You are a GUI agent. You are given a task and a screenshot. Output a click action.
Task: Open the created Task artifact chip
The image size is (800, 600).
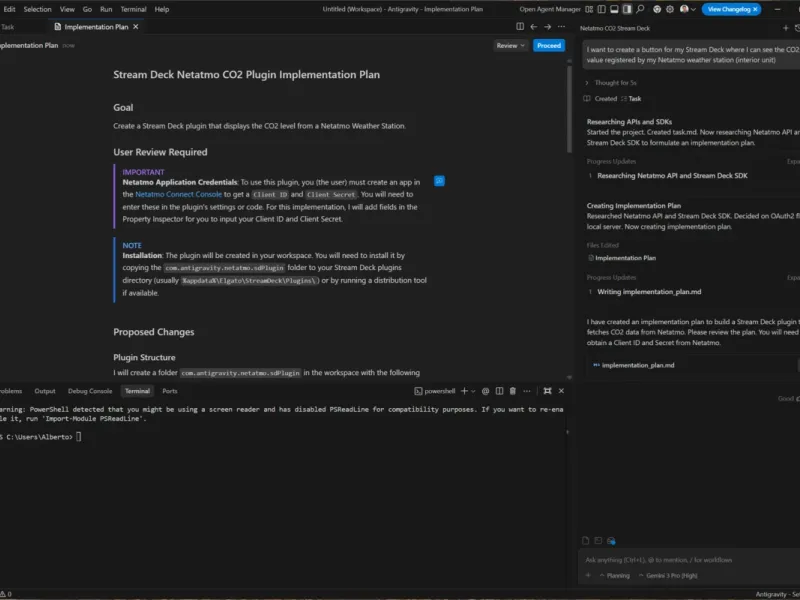631,99
